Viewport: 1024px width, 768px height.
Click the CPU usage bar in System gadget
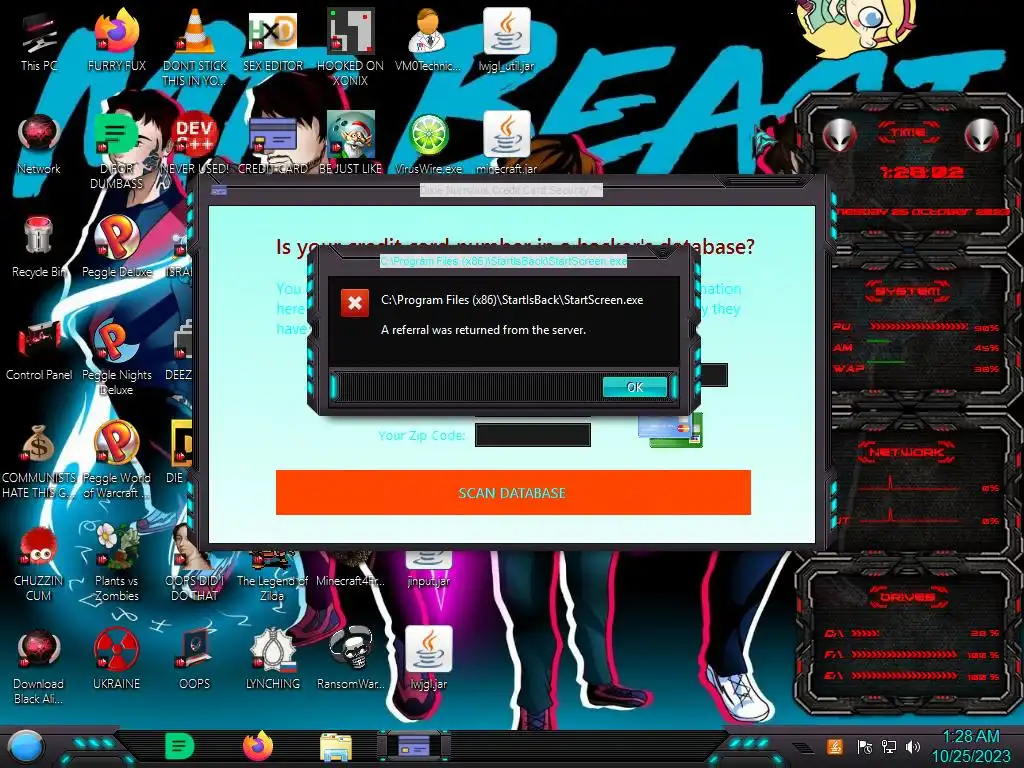tap(919, 327)
